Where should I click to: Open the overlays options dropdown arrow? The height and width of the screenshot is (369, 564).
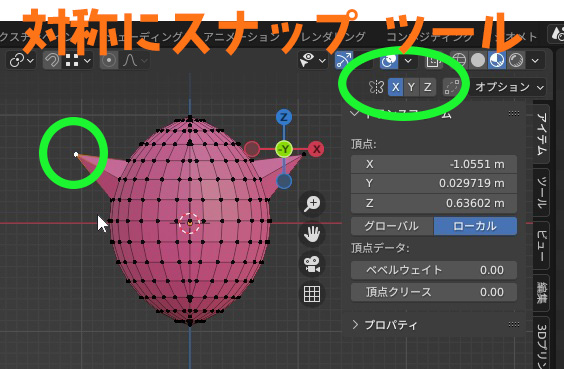pyautogui.click(x=408, y=60)
